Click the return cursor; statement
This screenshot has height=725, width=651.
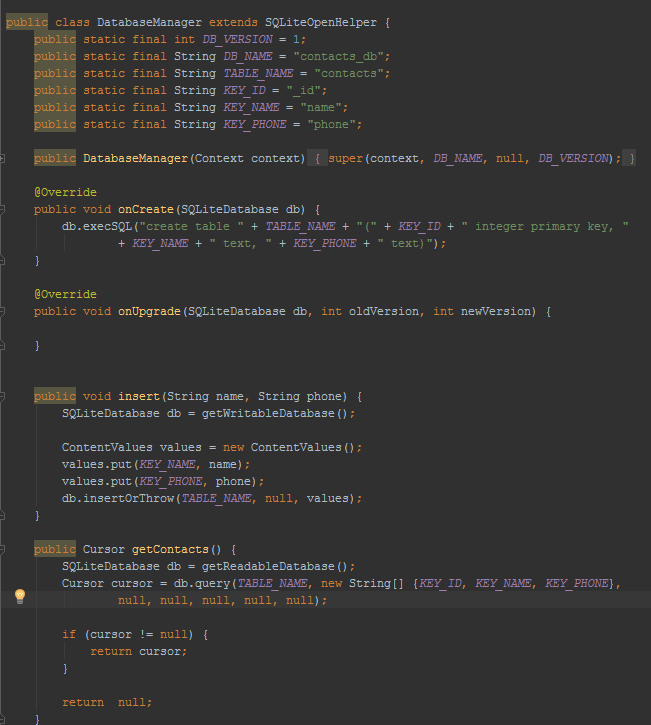click(139, 651)
